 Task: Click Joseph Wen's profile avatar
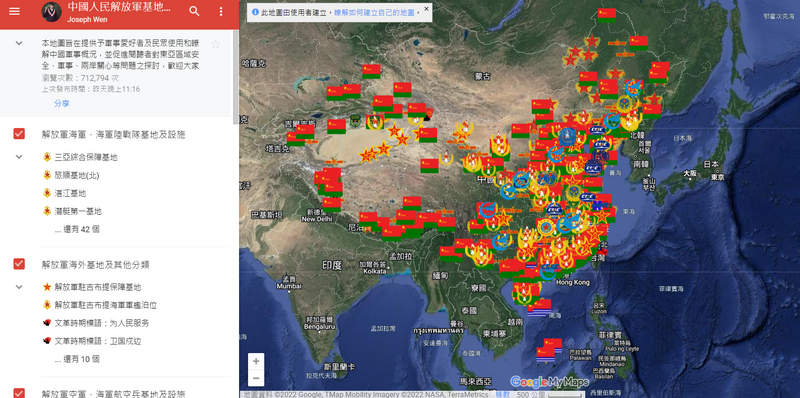52,12
